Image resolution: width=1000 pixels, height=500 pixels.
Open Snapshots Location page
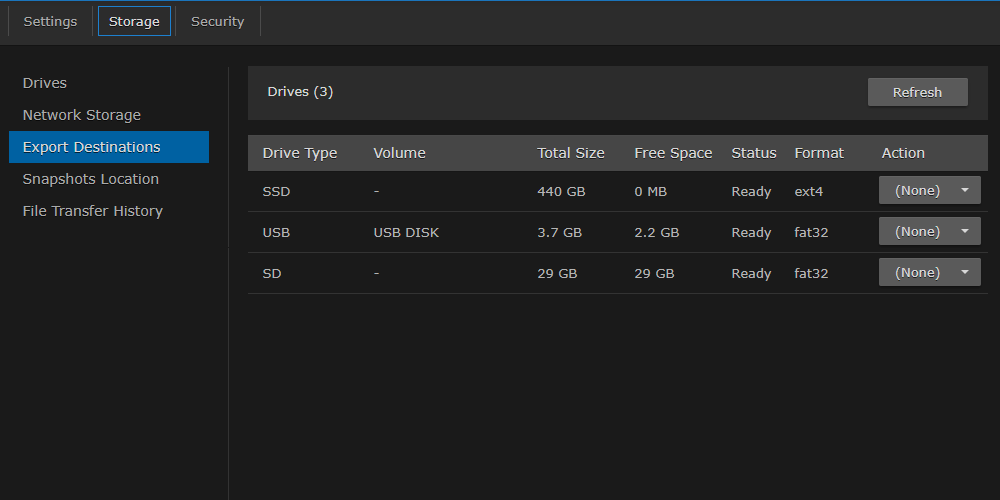click(x=91, y=179)
